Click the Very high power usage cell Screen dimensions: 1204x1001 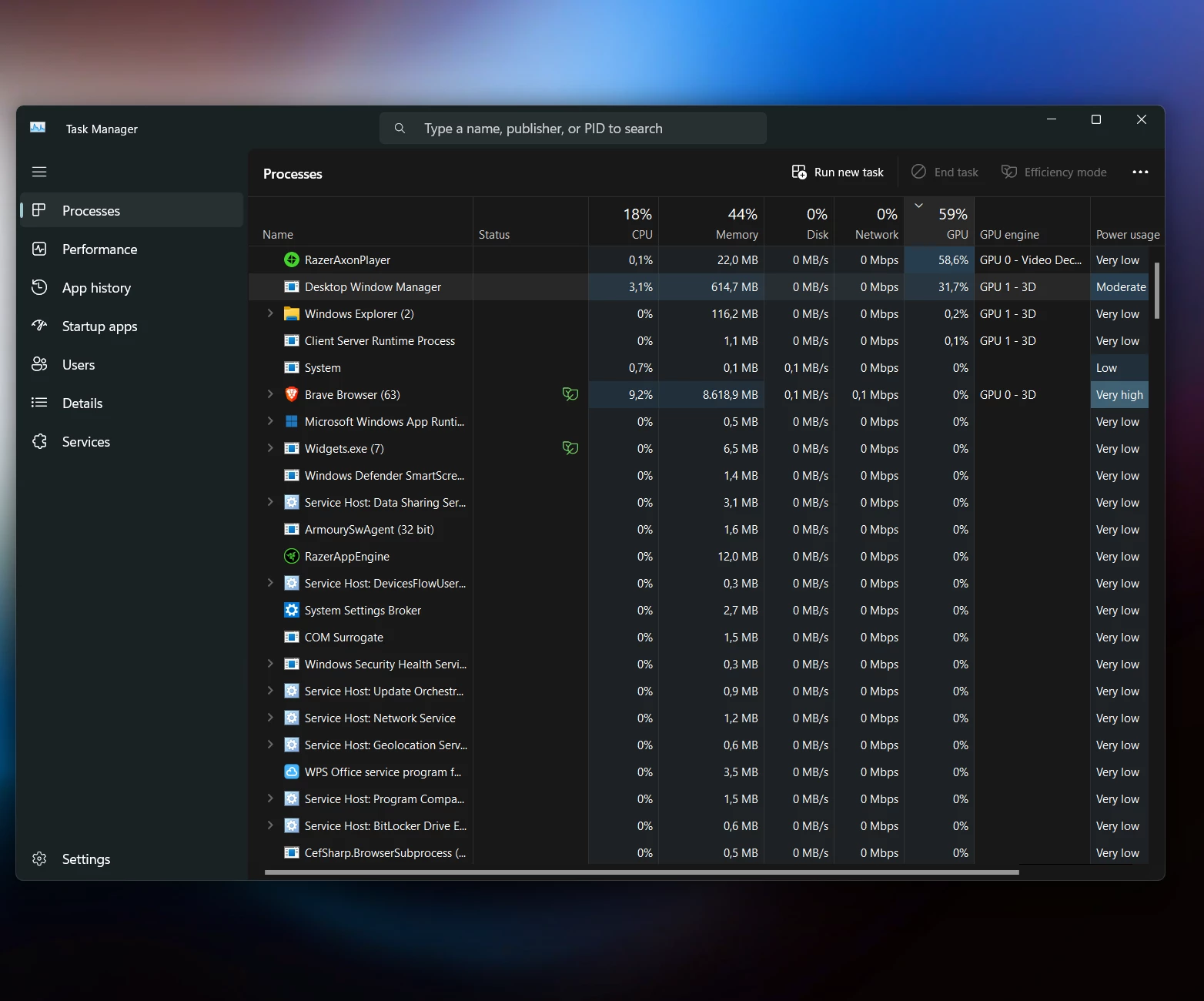pyautogui.click(x=1119, y=395)
